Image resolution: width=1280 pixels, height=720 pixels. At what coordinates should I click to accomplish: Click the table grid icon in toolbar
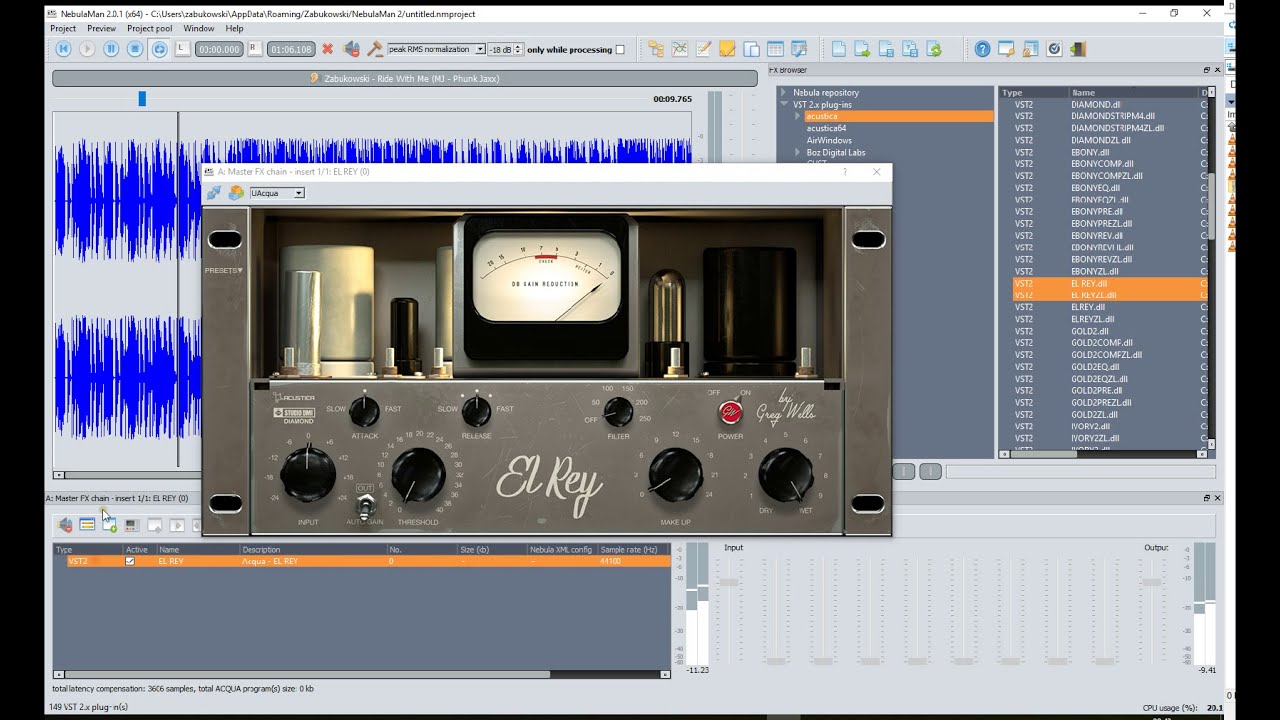point(775,49)
